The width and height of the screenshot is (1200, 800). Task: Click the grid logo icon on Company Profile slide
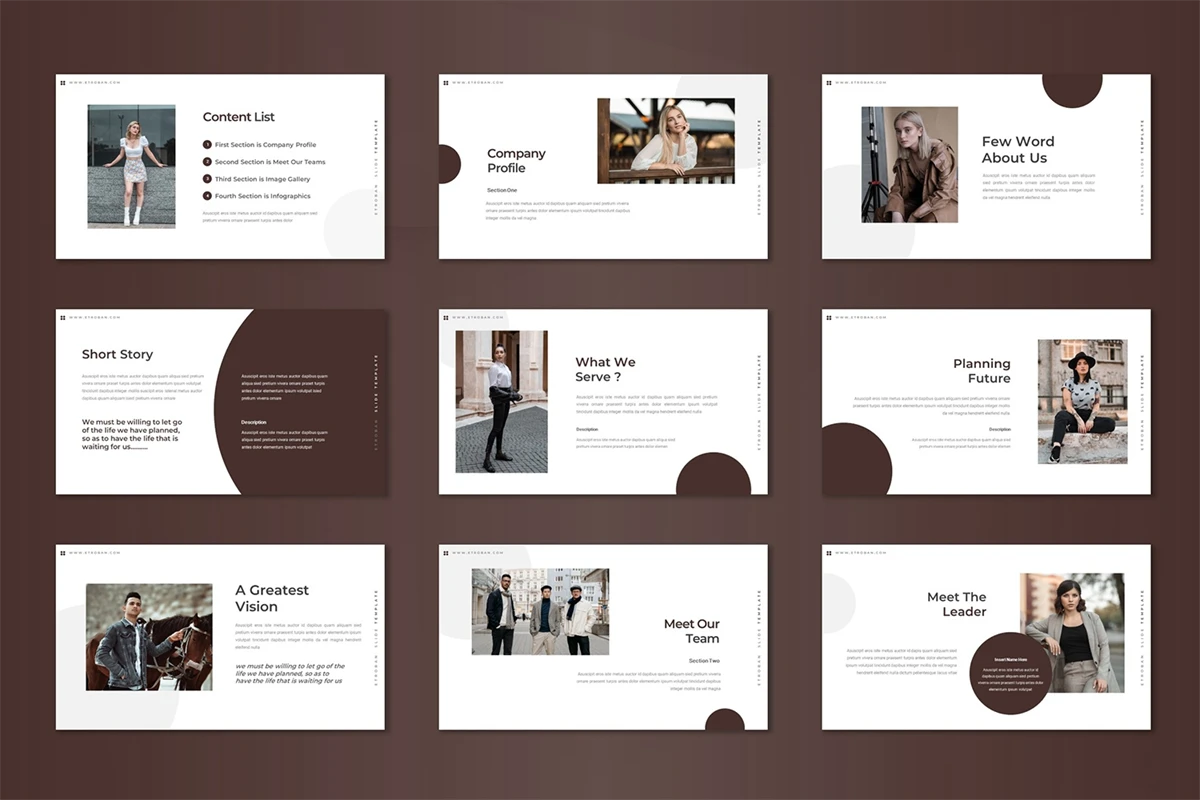[446, 82]
